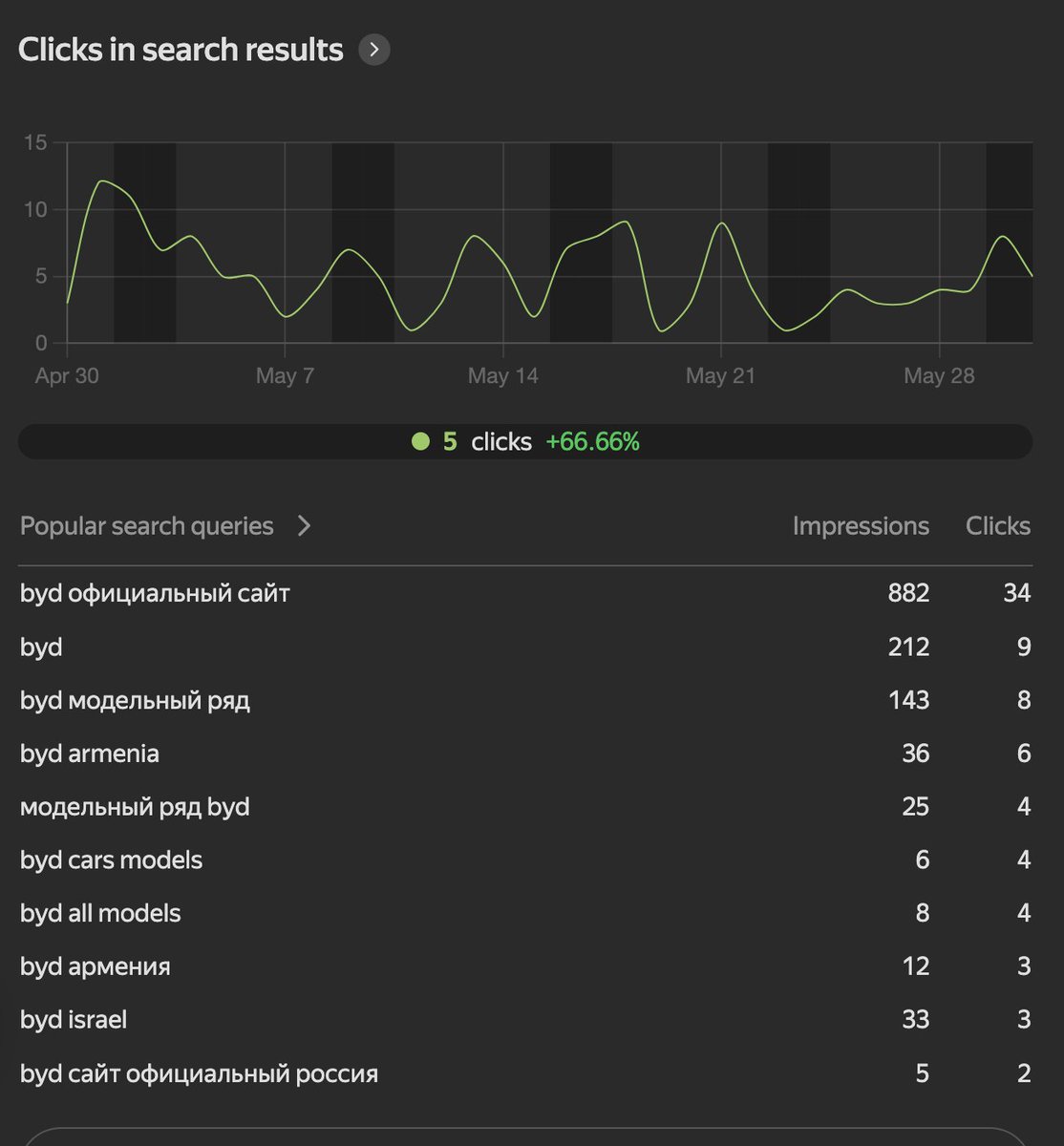Open the Popular search queries link
1064x1146 pixels.
coord(147,526)
